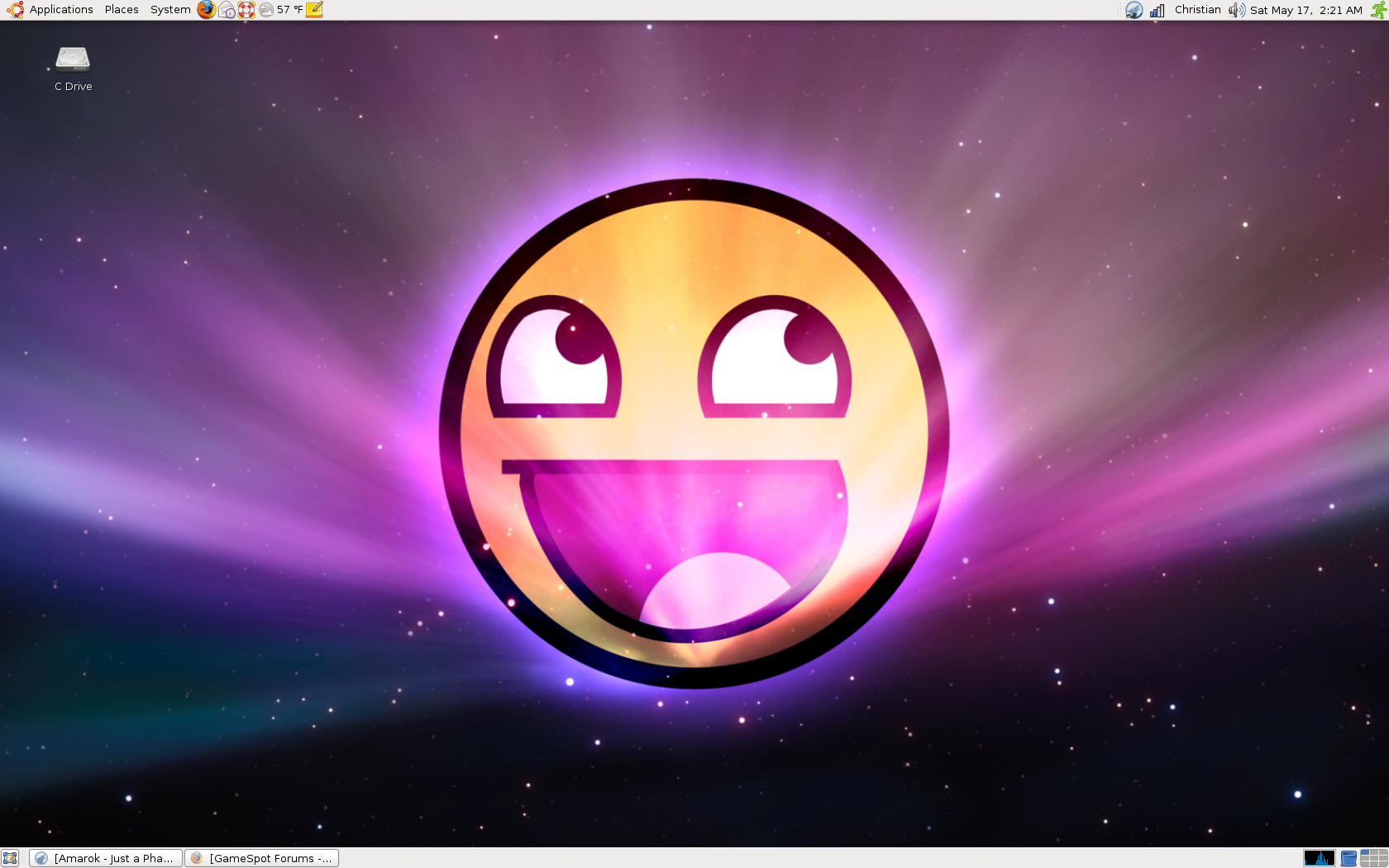Open the Tomboy sticky notes icon
This screenshot has height=868, width=1389.
coord(314,10)
